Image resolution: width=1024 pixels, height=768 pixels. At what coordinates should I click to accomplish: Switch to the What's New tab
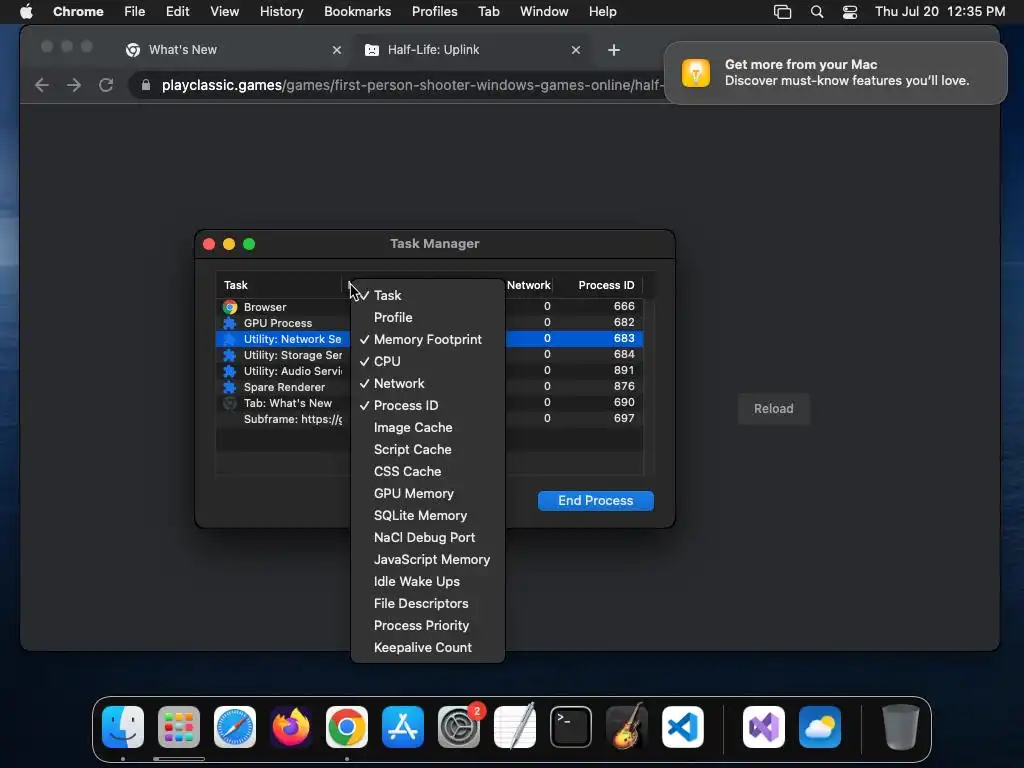point(235,50)
